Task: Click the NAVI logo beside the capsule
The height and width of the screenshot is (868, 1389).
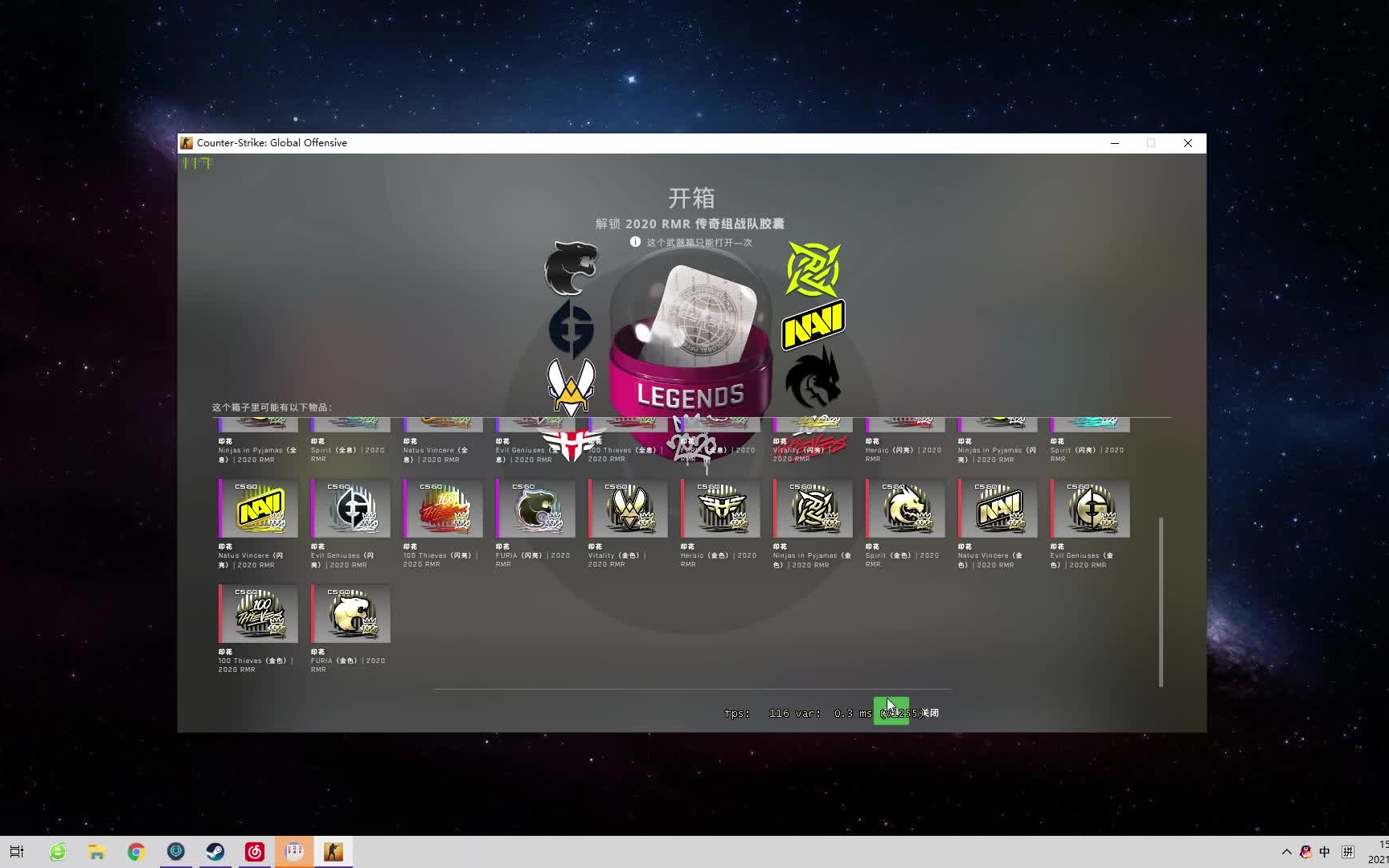Action: point(812,321)
